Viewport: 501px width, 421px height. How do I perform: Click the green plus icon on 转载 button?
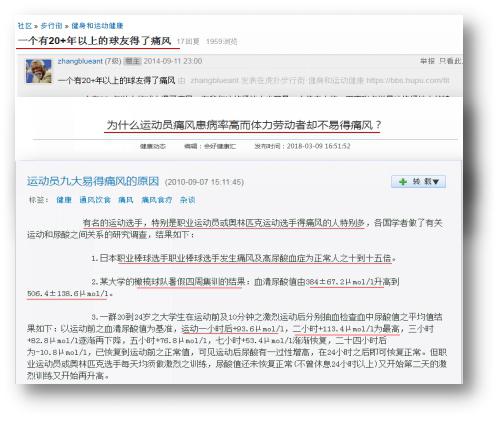pyautogui.click(x=403, y=182)
